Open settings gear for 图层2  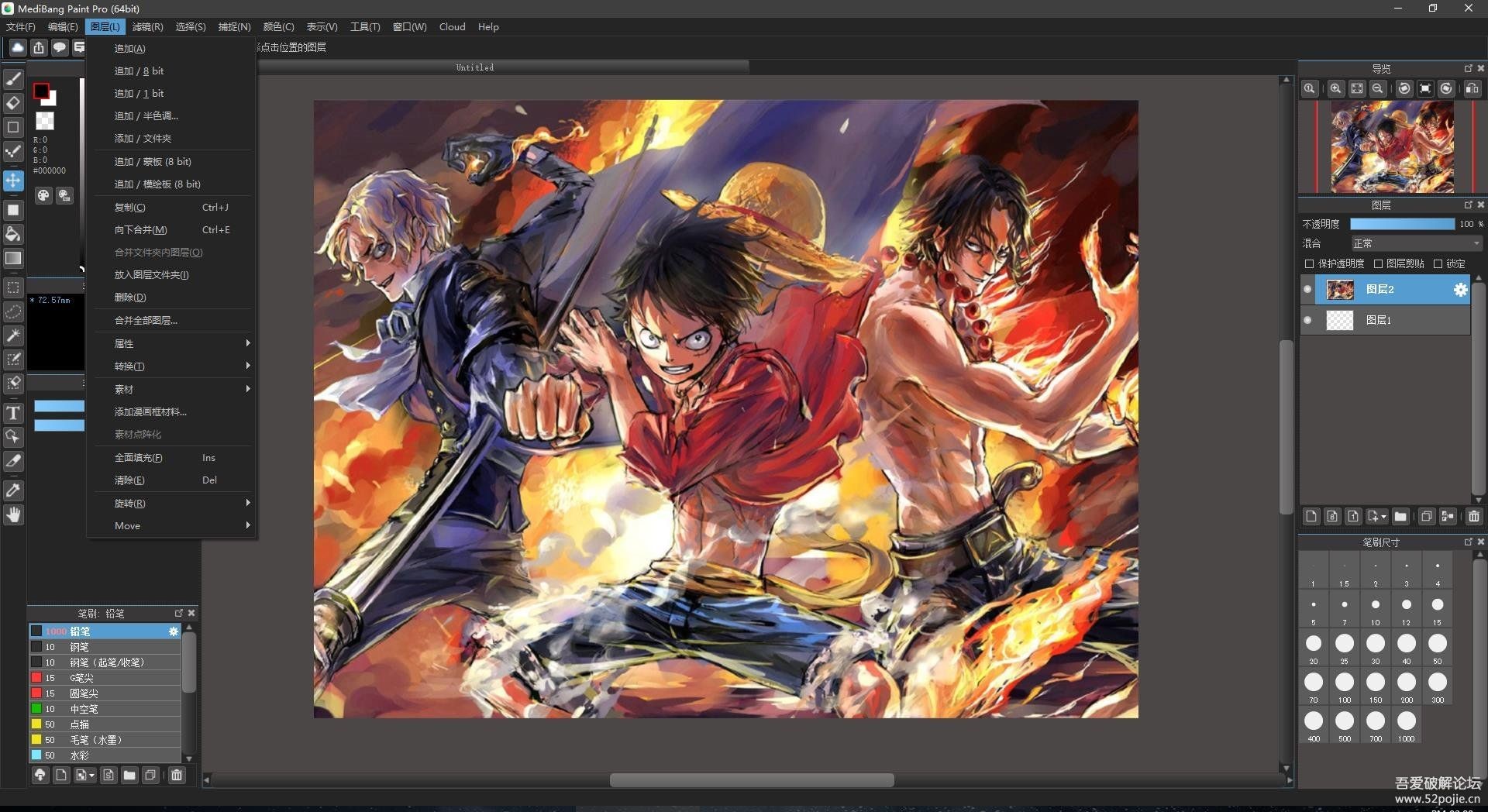pos(1460,290)
